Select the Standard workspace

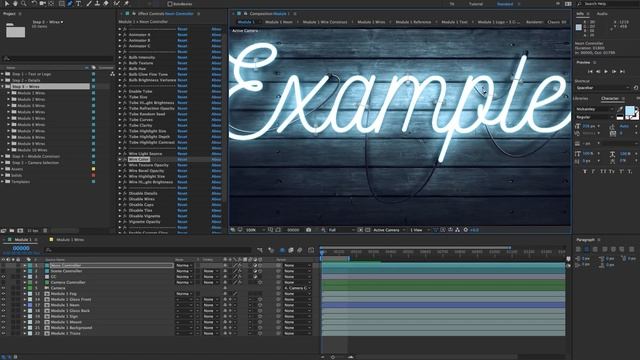pos(505,4)
